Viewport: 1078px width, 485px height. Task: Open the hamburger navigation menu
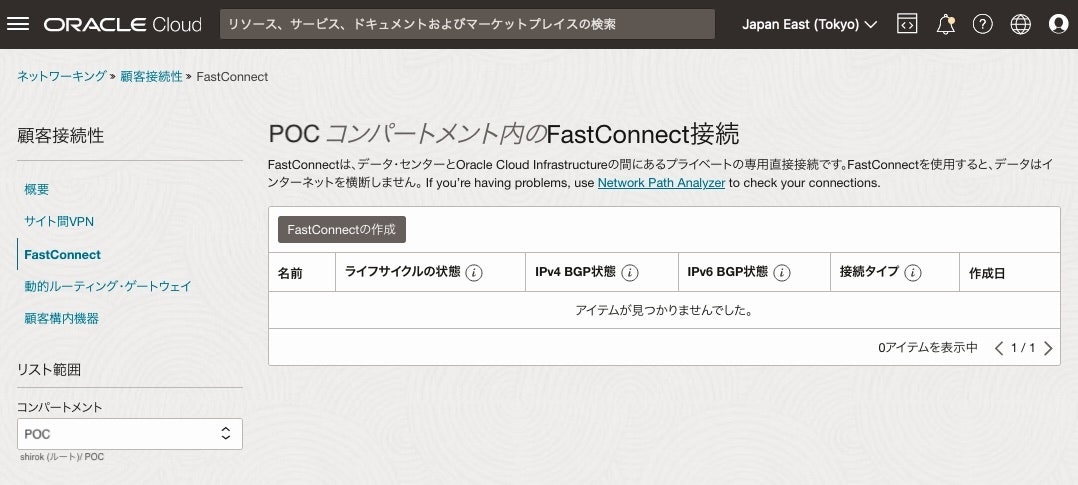tap(18, 24)
